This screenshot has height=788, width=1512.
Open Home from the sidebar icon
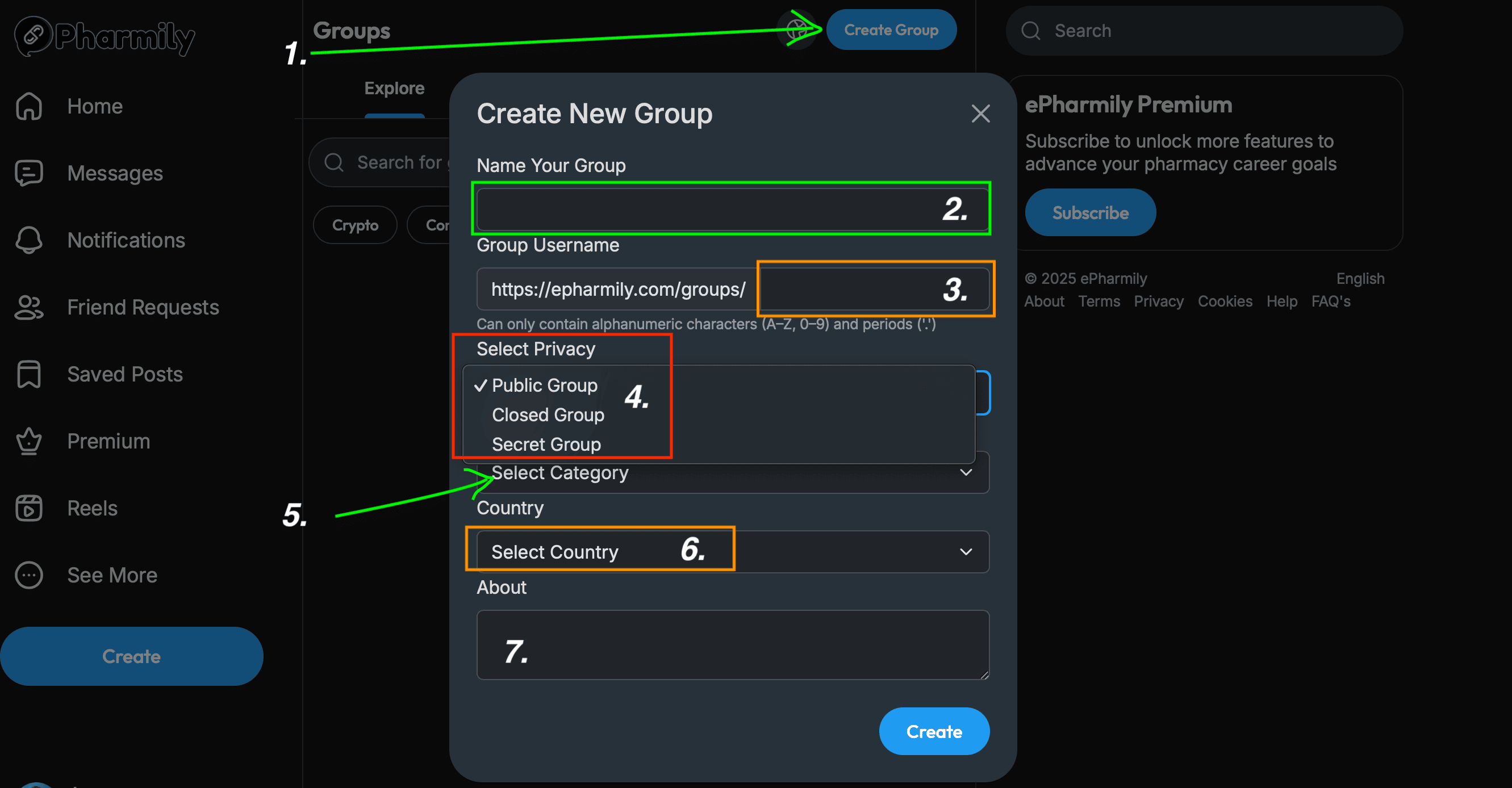29,106
